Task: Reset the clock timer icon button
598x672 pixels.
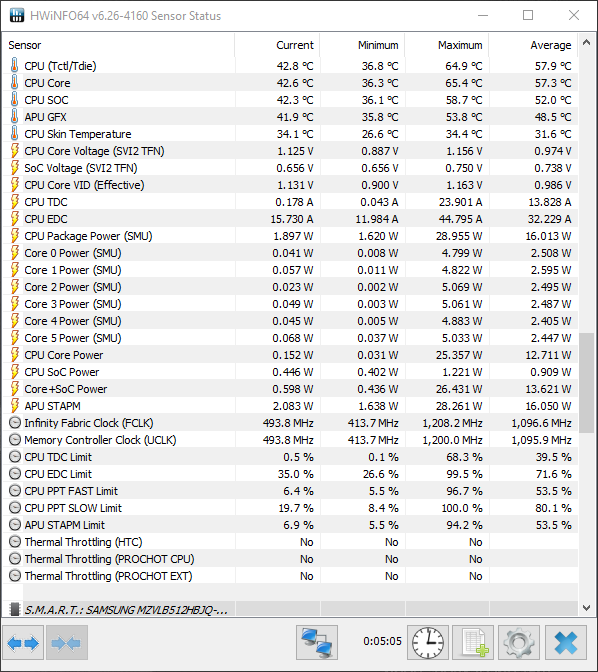Action: [428, 642]
